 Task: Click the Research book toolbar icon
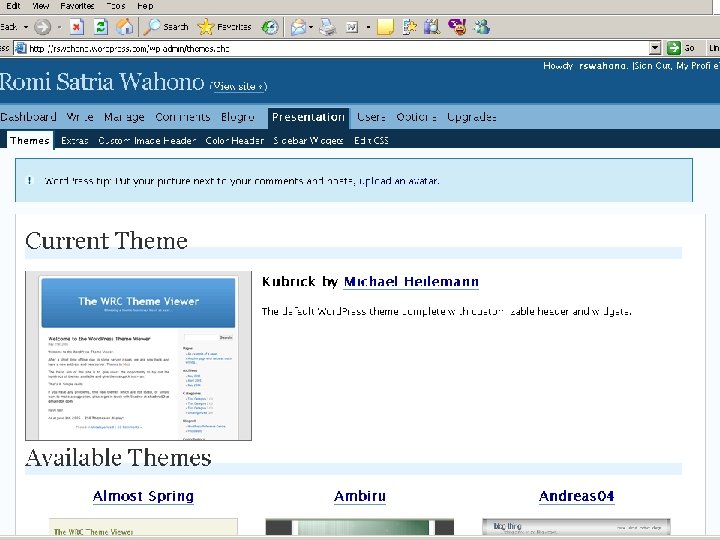(432, 27)
